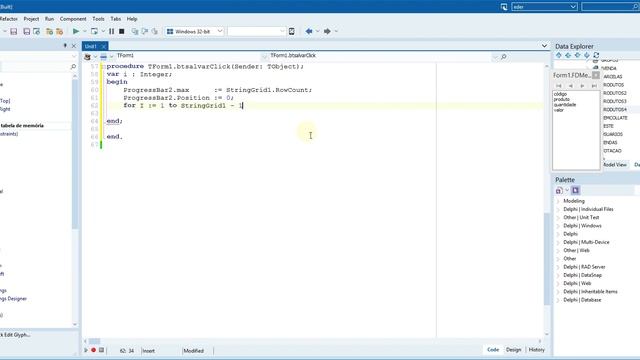Viewport: 640px width, 360px height.
Task: Select the 'produto' field in FDMemTable list
Action: pos(562,99)
